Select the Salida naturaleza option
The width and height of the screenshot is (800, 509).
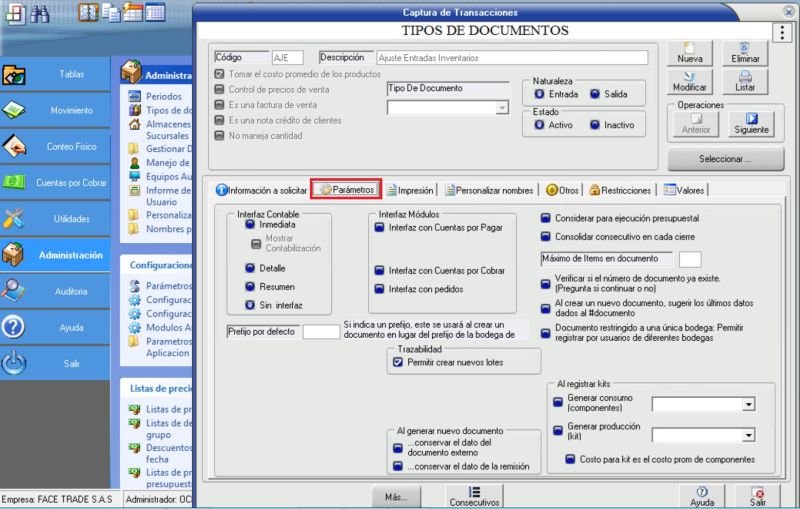(x=595, y=94)
